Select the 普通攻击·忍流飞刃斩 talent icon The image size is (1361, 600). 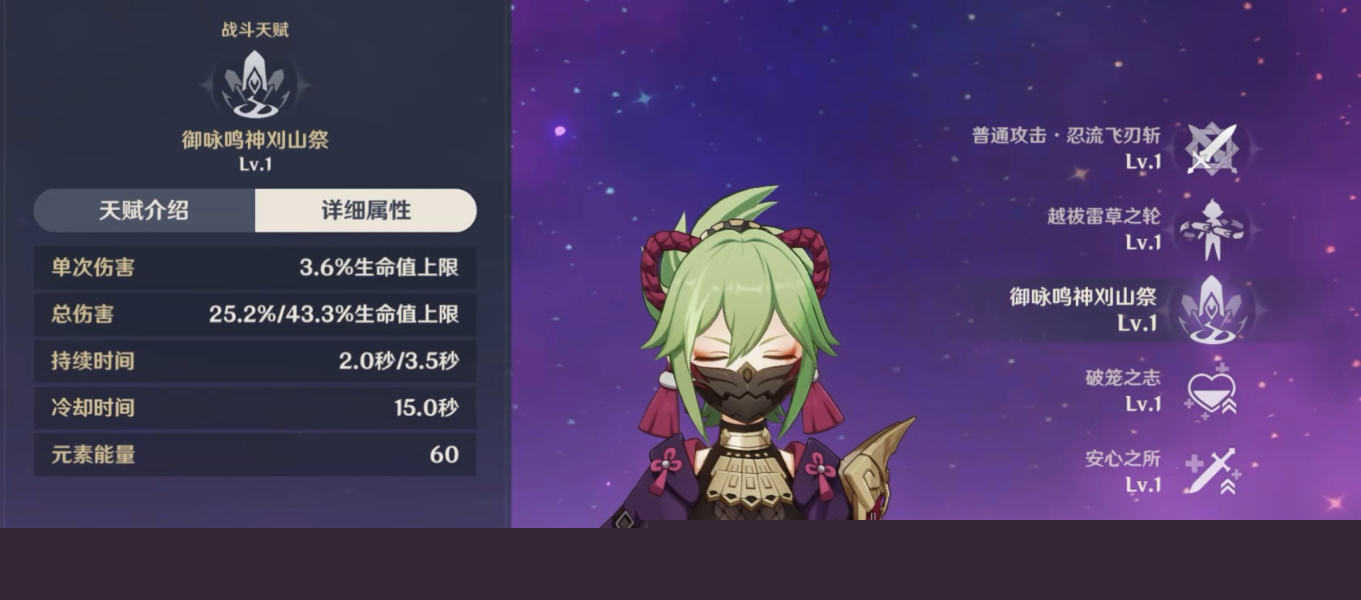click(x=1212, y=148)
